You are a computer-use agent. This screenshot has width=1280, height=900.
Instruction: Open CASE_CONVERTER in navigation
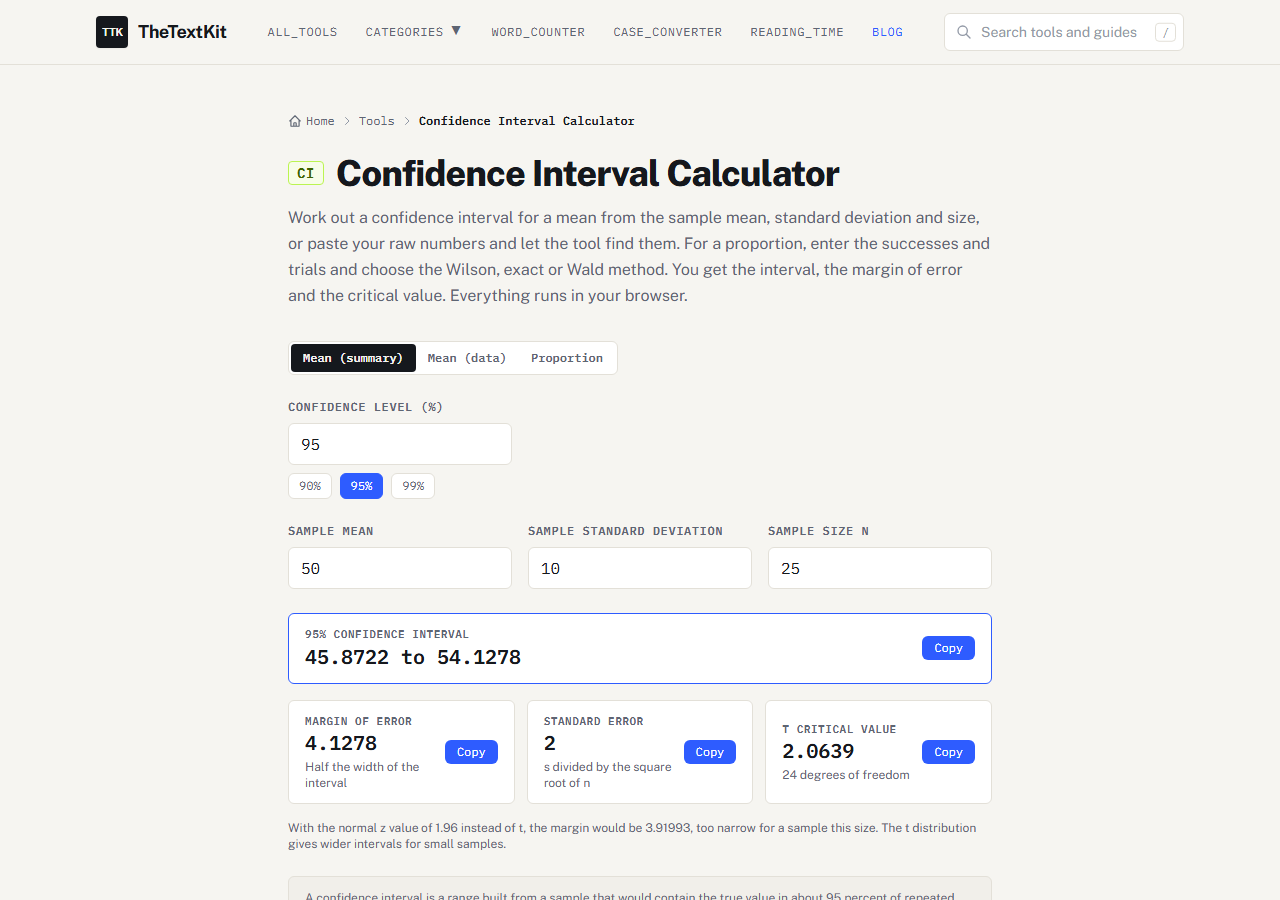668,32
